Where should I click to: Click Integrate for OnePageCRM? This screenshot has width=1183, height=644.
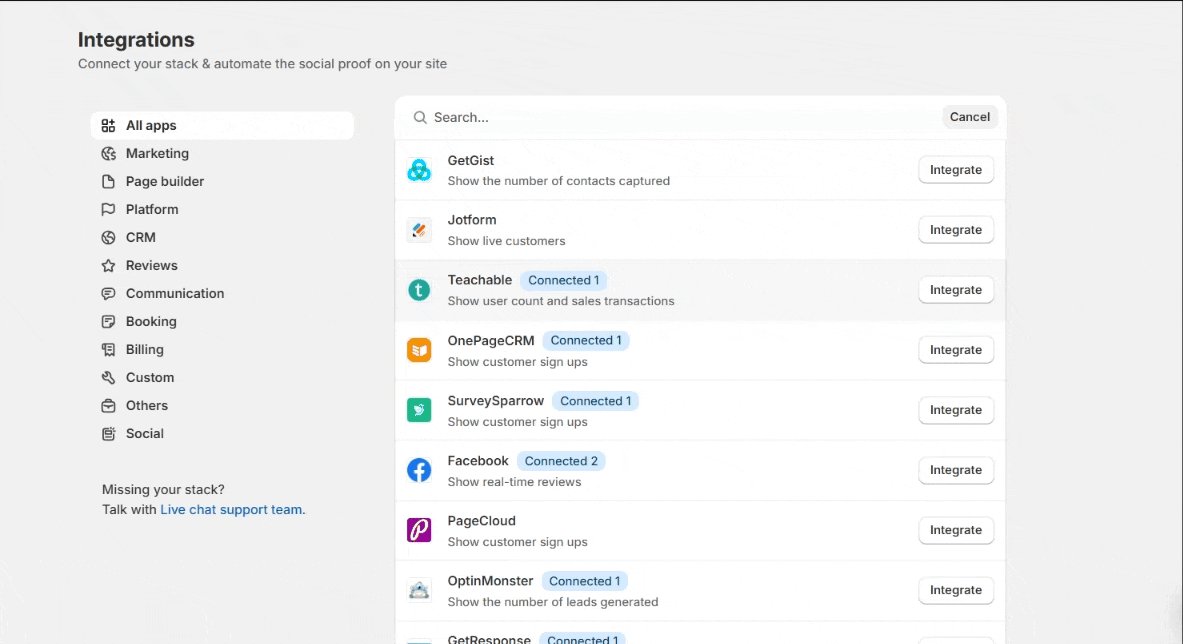(956, 350)
